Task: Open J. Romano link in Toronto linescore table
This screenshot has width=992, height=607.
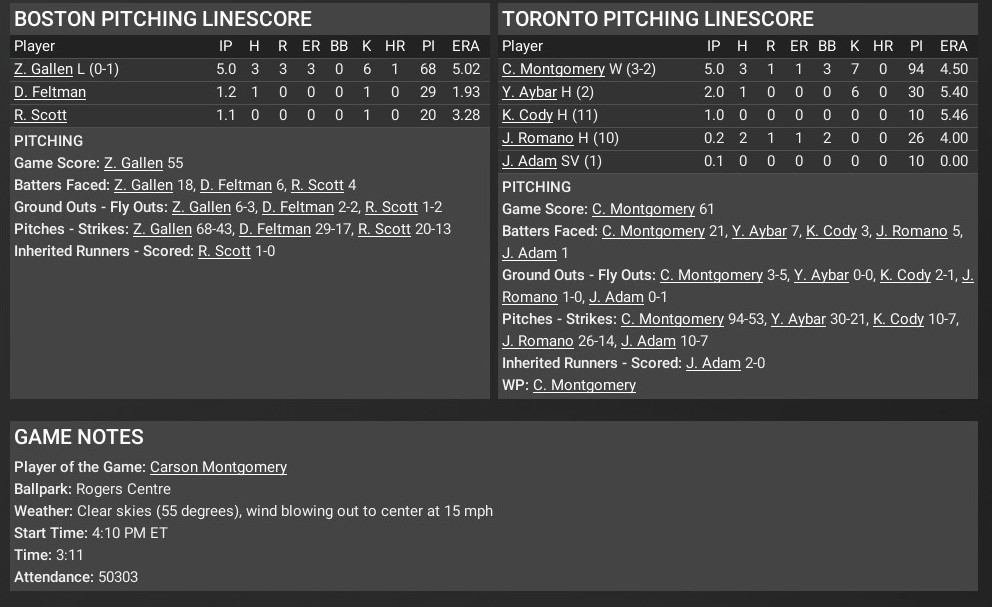Action: pos(537,138)
